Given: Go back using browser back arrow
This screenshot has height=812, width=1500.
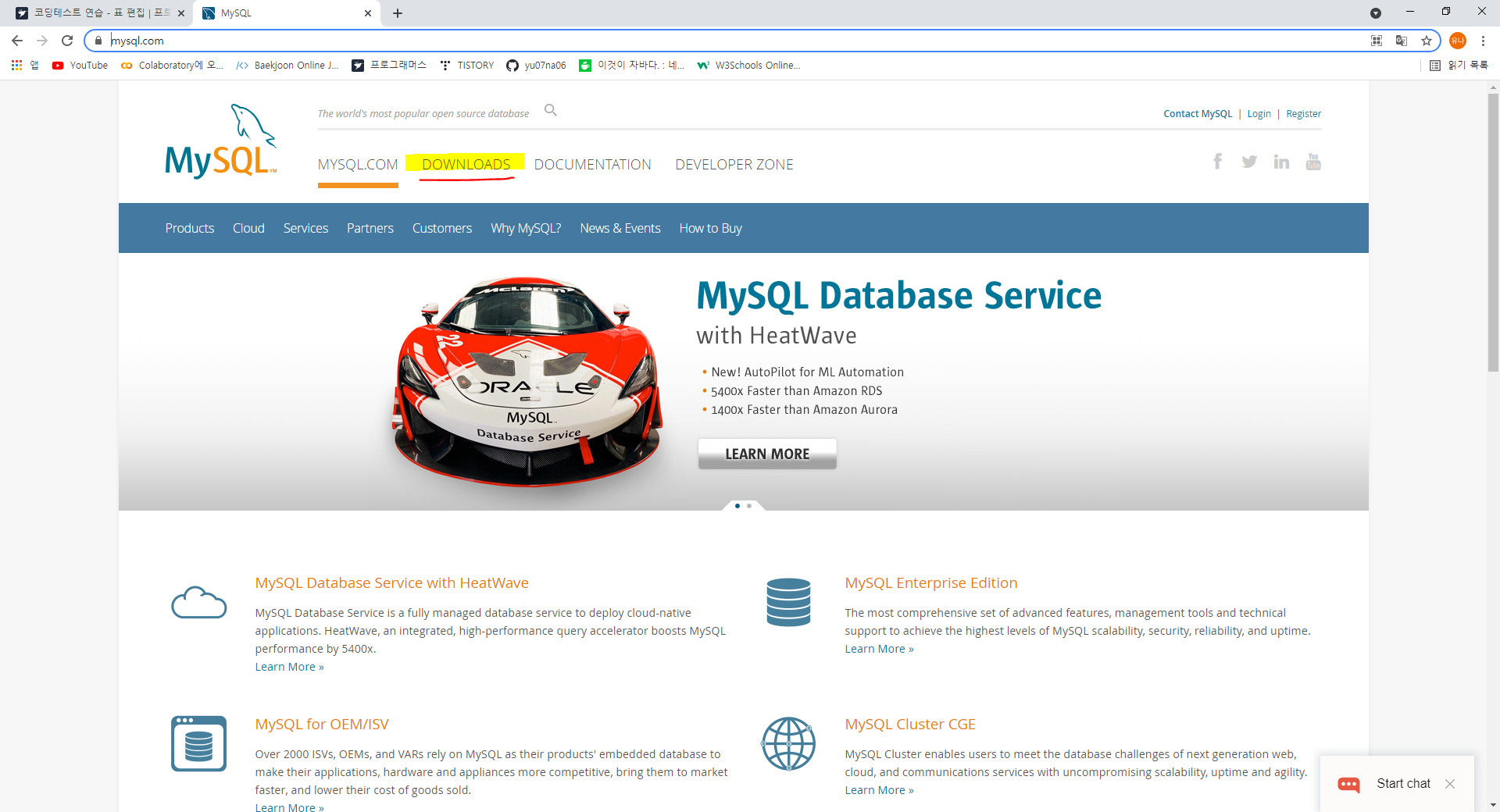Looking at the screenshot, I should point(17,41).
